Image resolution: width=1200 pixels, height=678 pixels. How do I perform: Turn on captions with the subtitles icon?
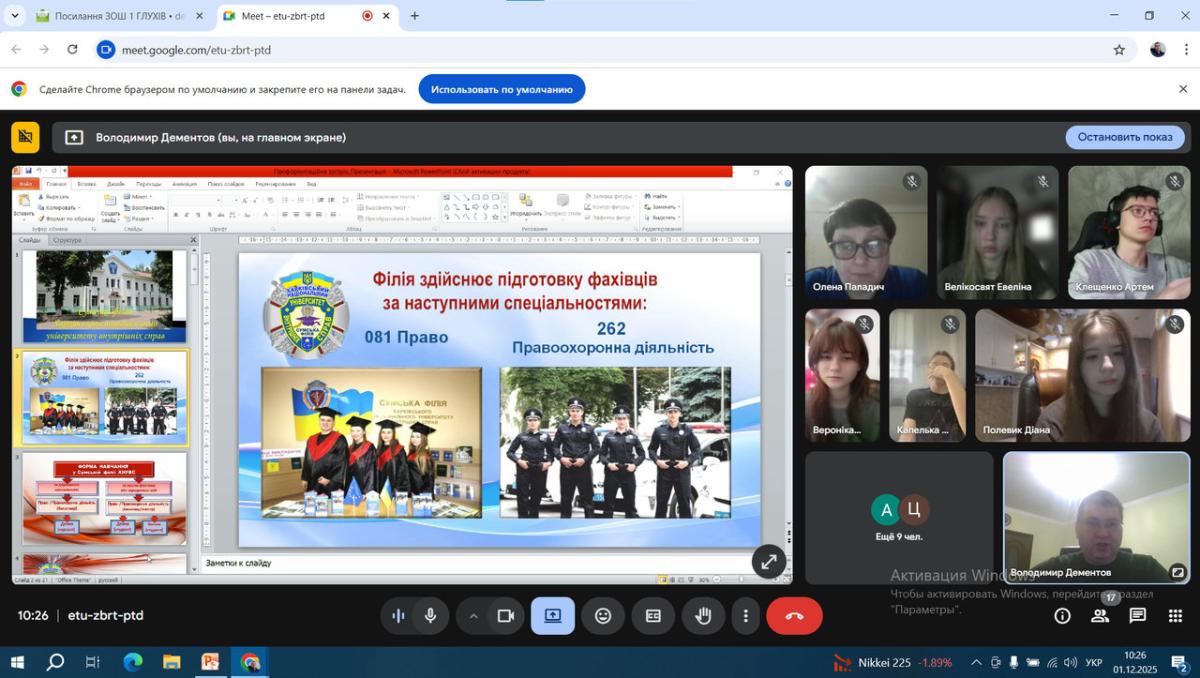(653, 616)
